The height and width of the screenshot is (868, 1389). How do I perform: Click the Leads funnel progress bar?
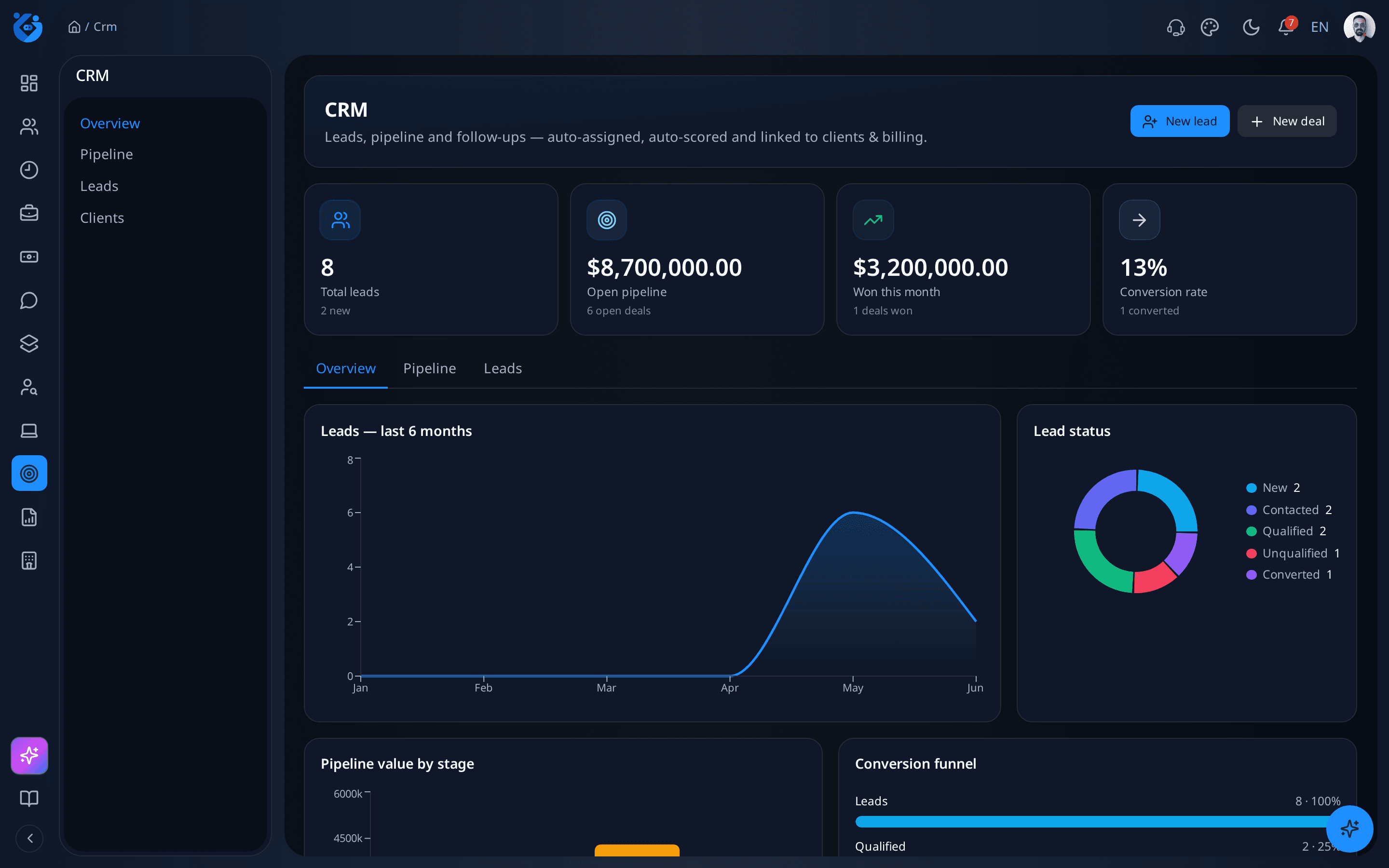1097,822
